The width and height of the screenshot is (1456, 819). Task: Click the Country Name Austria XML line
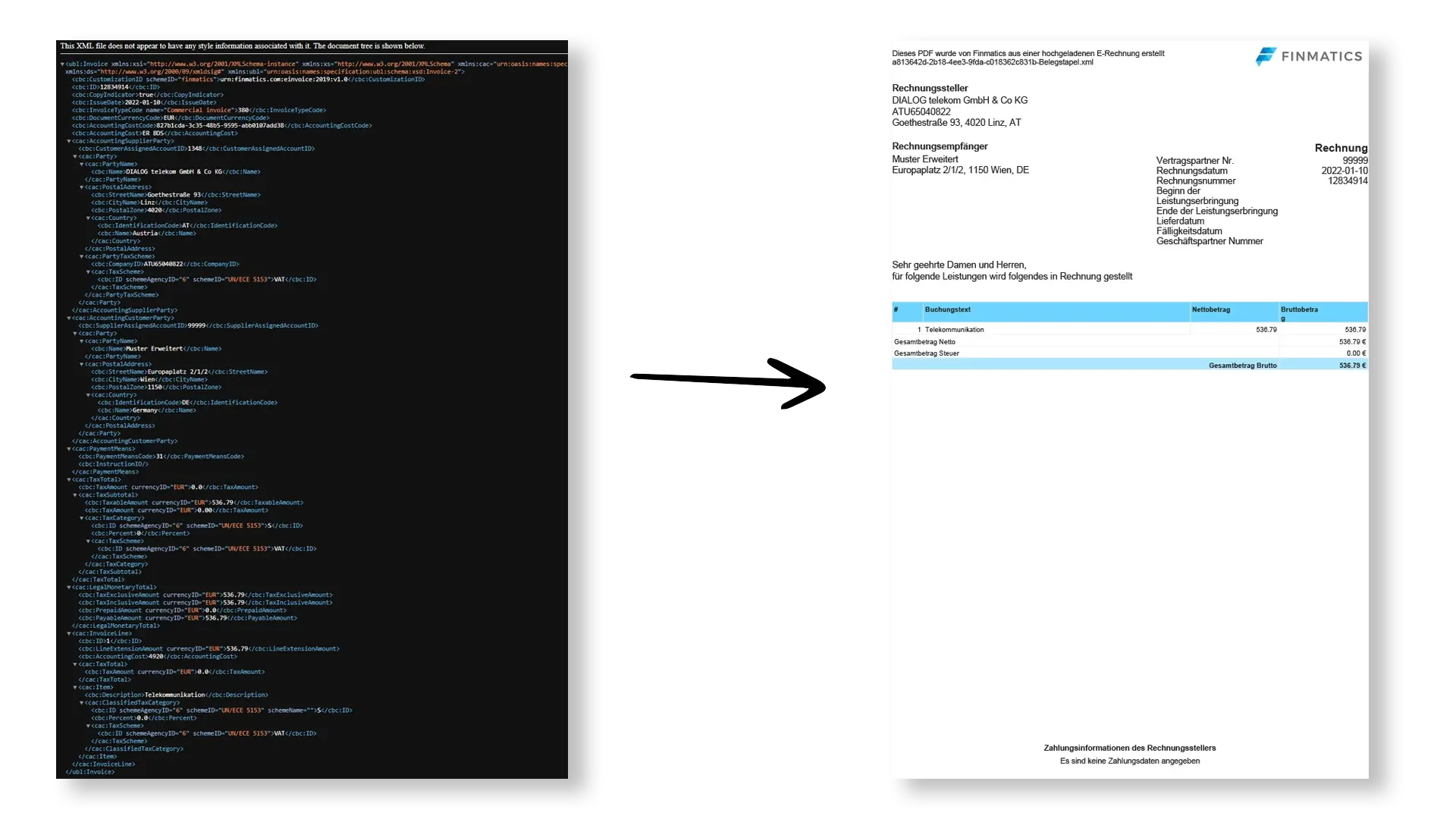(146, 234)
